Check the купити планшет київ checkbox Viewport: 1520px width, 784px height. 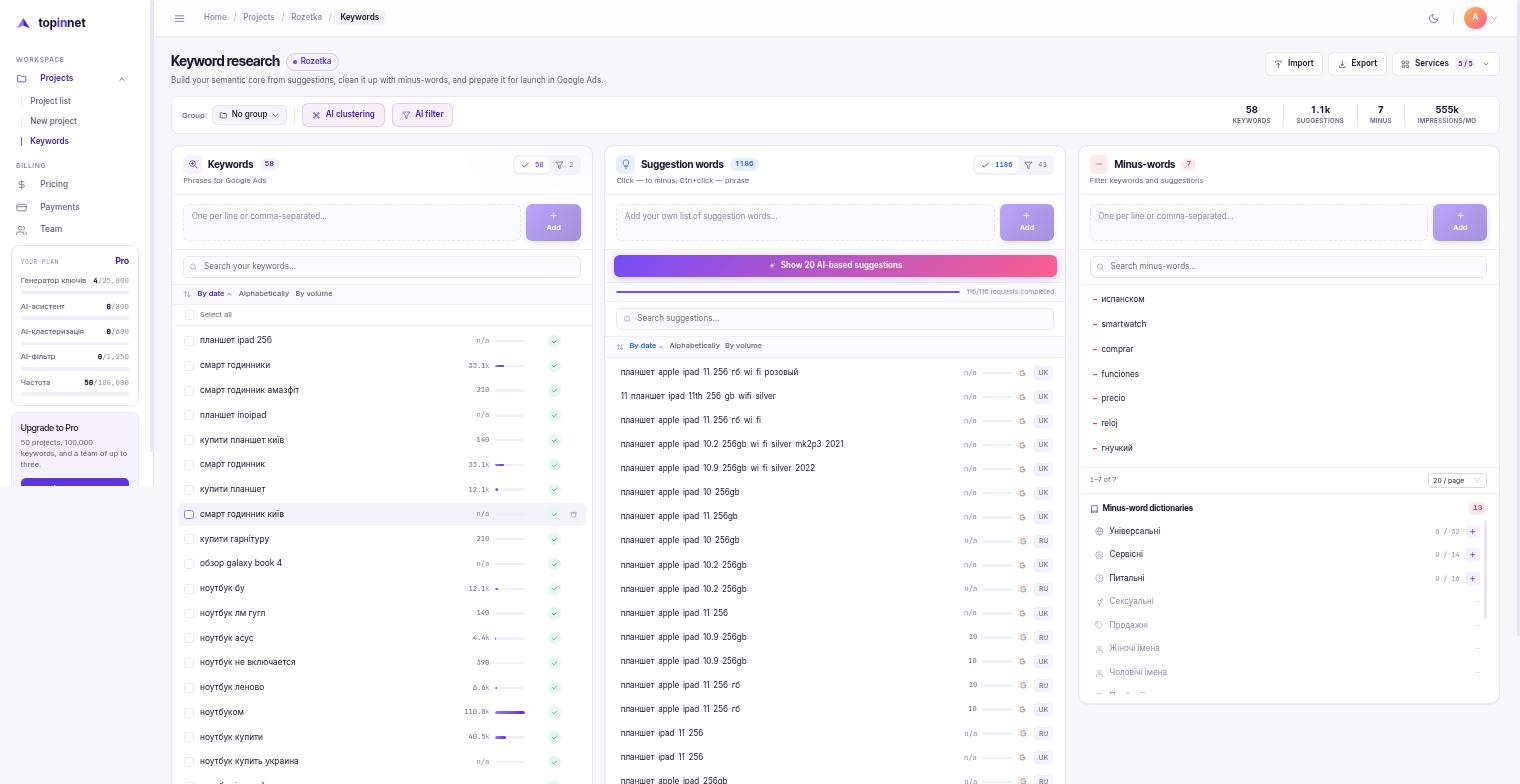(x=189, y=440)
